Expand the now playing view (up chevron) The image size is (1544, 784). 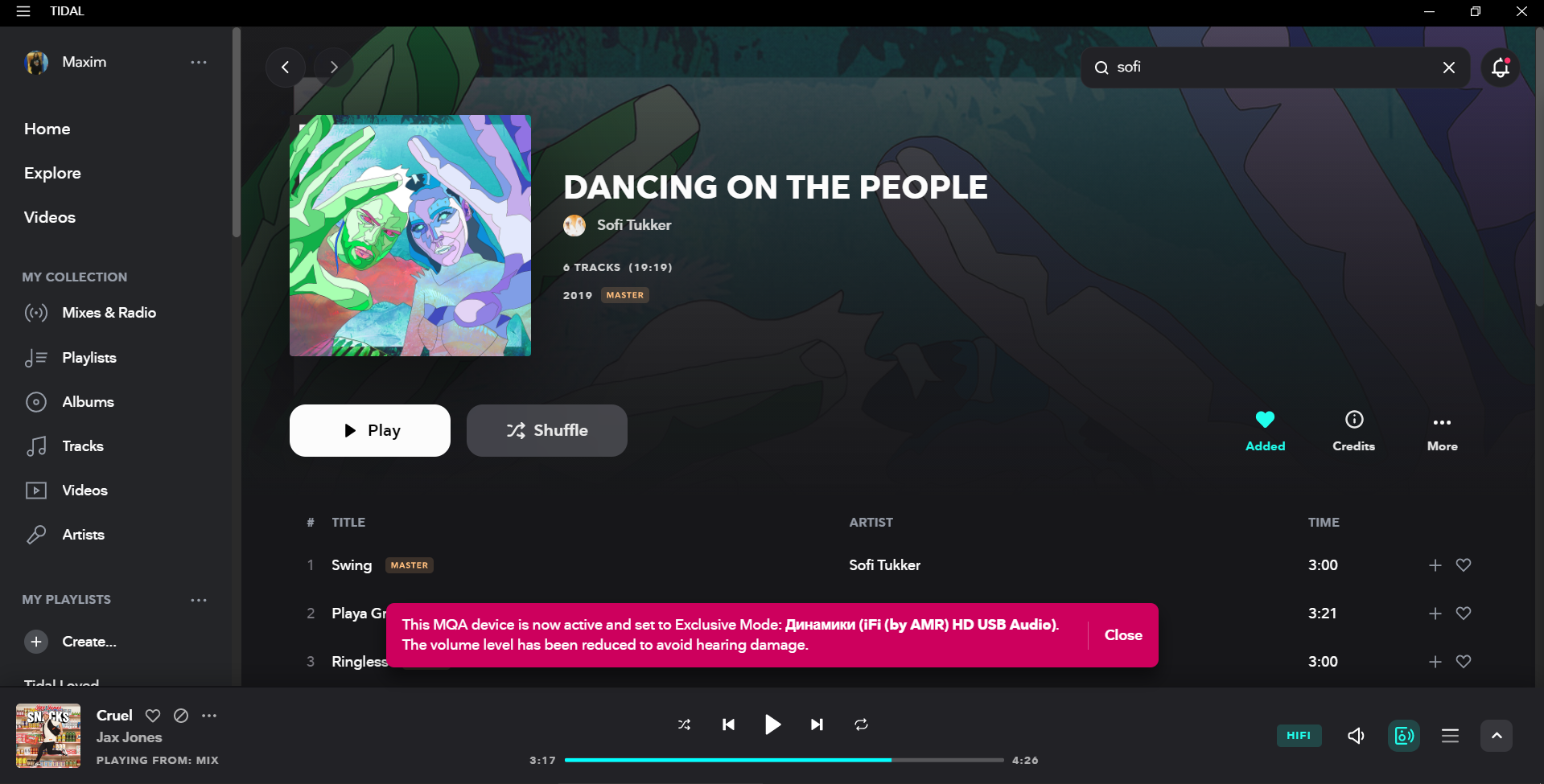pos(1497,736)
